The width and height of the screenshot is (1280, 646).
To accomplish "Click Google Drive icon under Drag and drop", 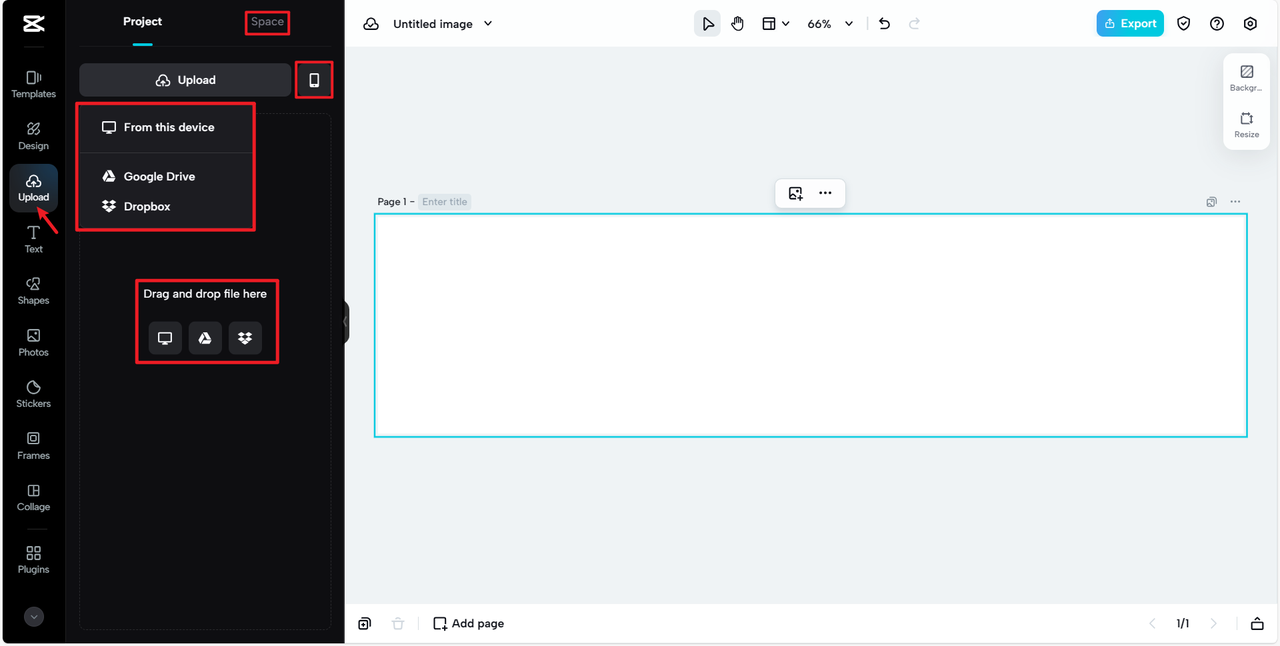I will click(205, 338).
